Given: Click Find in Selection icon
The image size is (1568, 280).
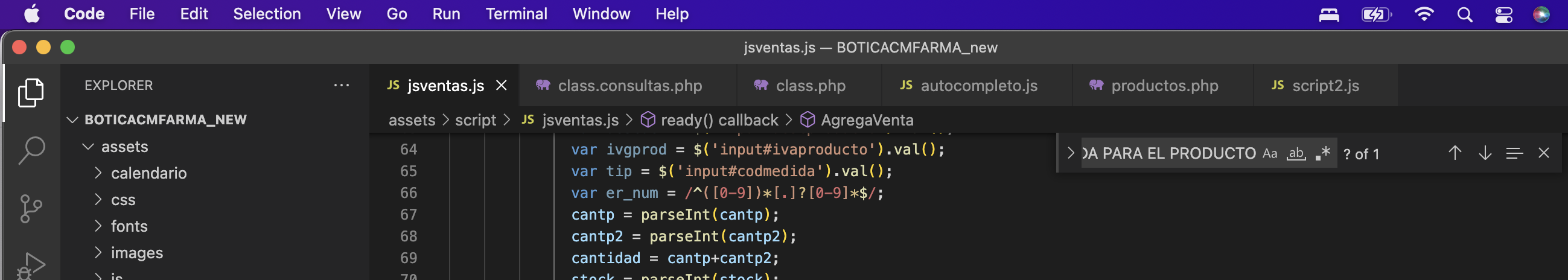Looking at the screenshot, I should point(1514,153).
